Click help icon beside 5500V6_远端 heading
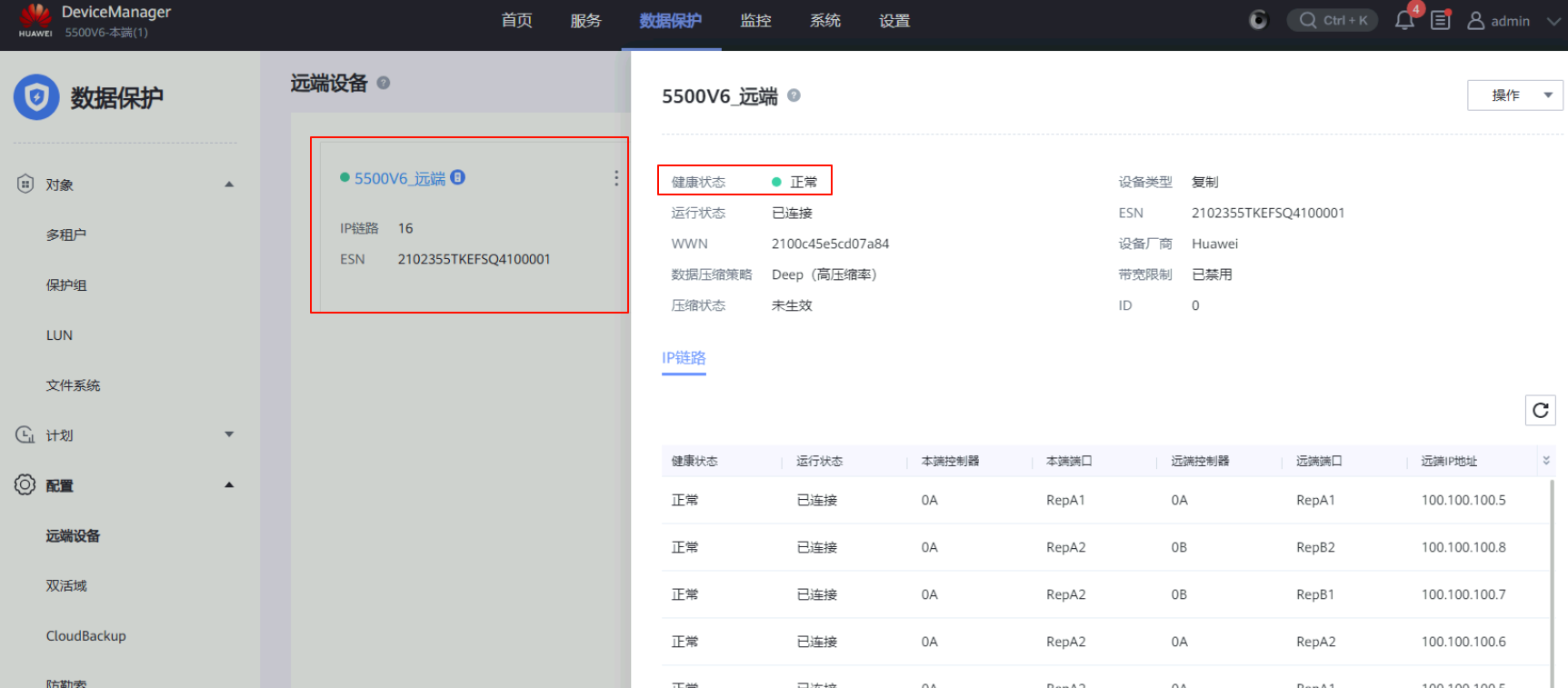Image resolution: width=1568 pixels, height=688 pixels. [x=794, y=95]
